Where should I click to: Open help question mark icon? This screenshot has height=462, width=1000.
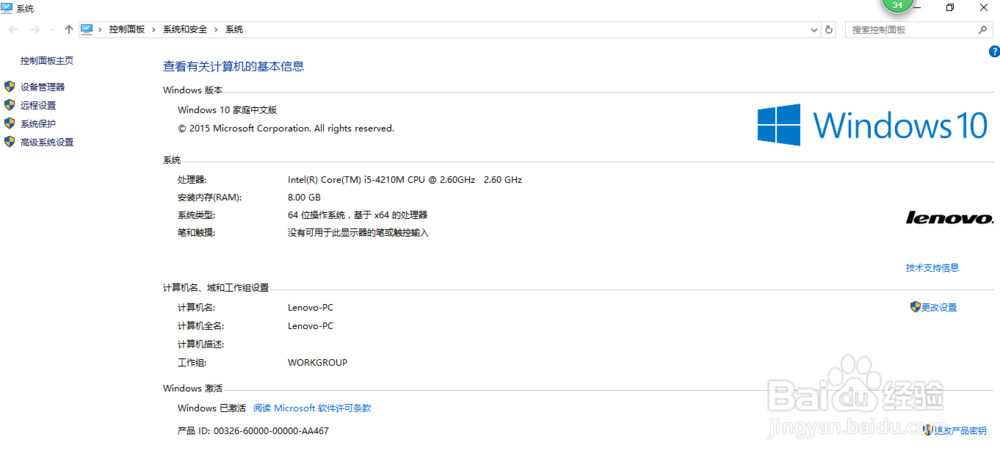(x=994, y=51)
